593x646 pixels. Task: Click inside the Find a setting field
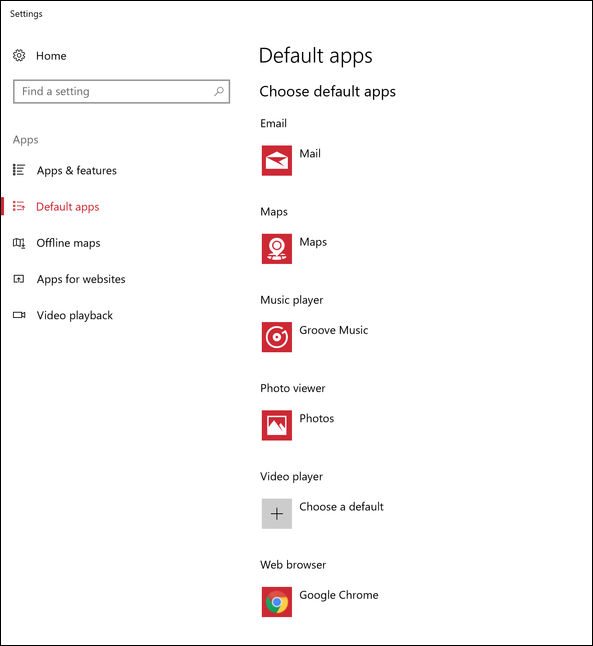pyautogui.click(x=121, y=91)
